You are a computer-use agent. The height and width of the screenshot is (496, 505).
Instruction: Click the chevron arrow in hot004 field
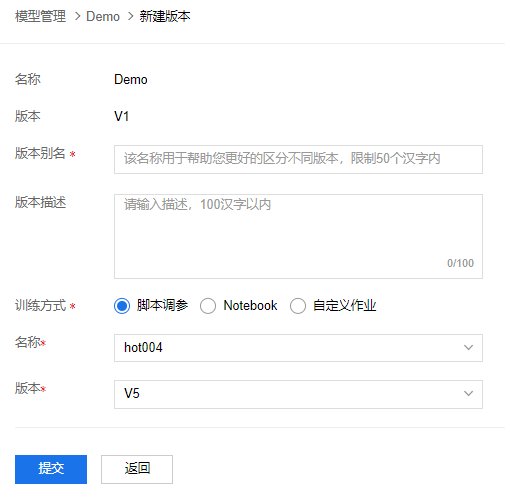pyautogui.click(x=468, y=348)
